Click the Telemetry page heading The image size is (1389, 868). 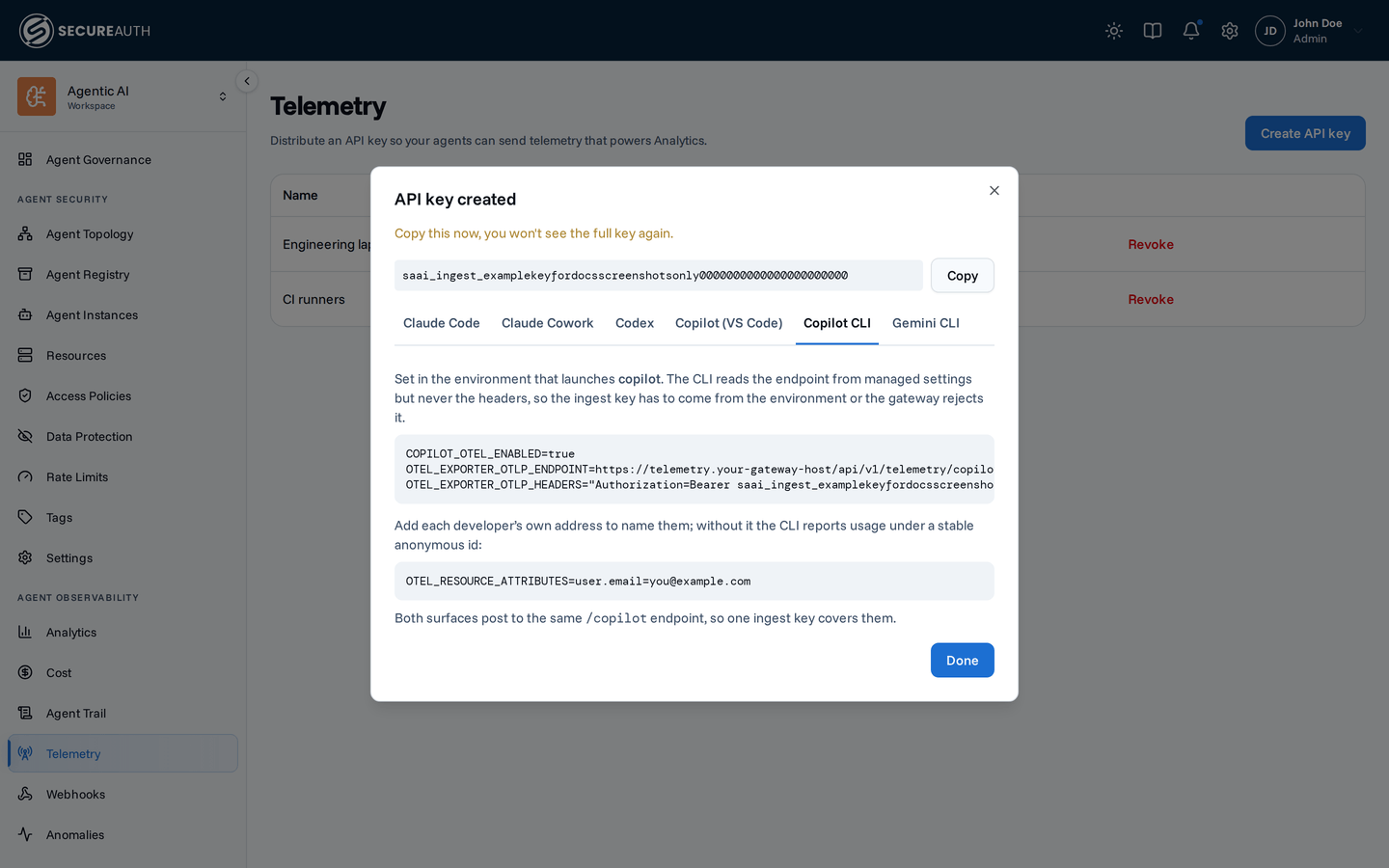point(328,106)
